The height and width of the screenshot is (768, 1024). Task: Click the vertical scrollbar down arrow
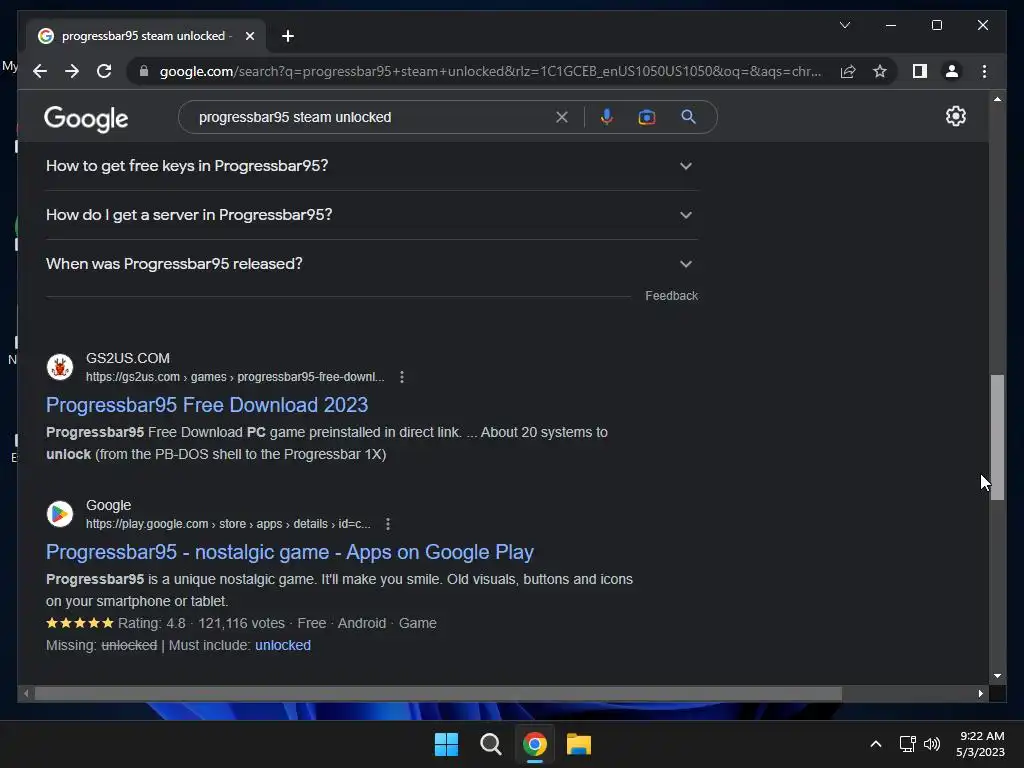[997, 676]
